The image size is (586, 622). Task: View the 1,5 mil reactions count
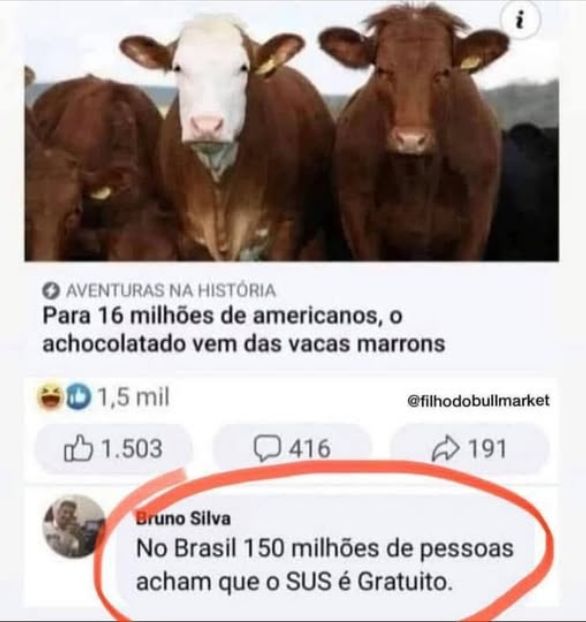(x=134, y=397)
